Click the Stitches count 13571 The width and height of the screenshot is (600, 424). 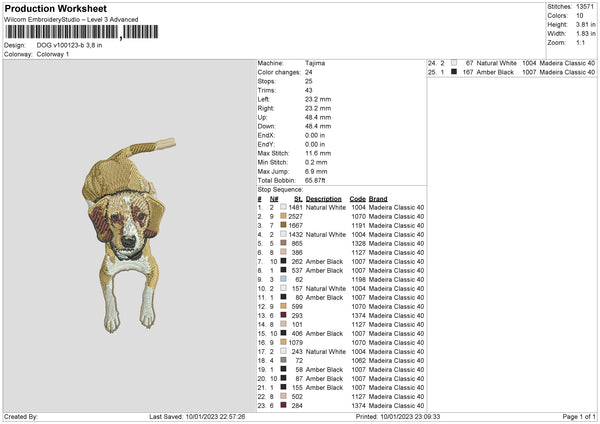[586, 6]
